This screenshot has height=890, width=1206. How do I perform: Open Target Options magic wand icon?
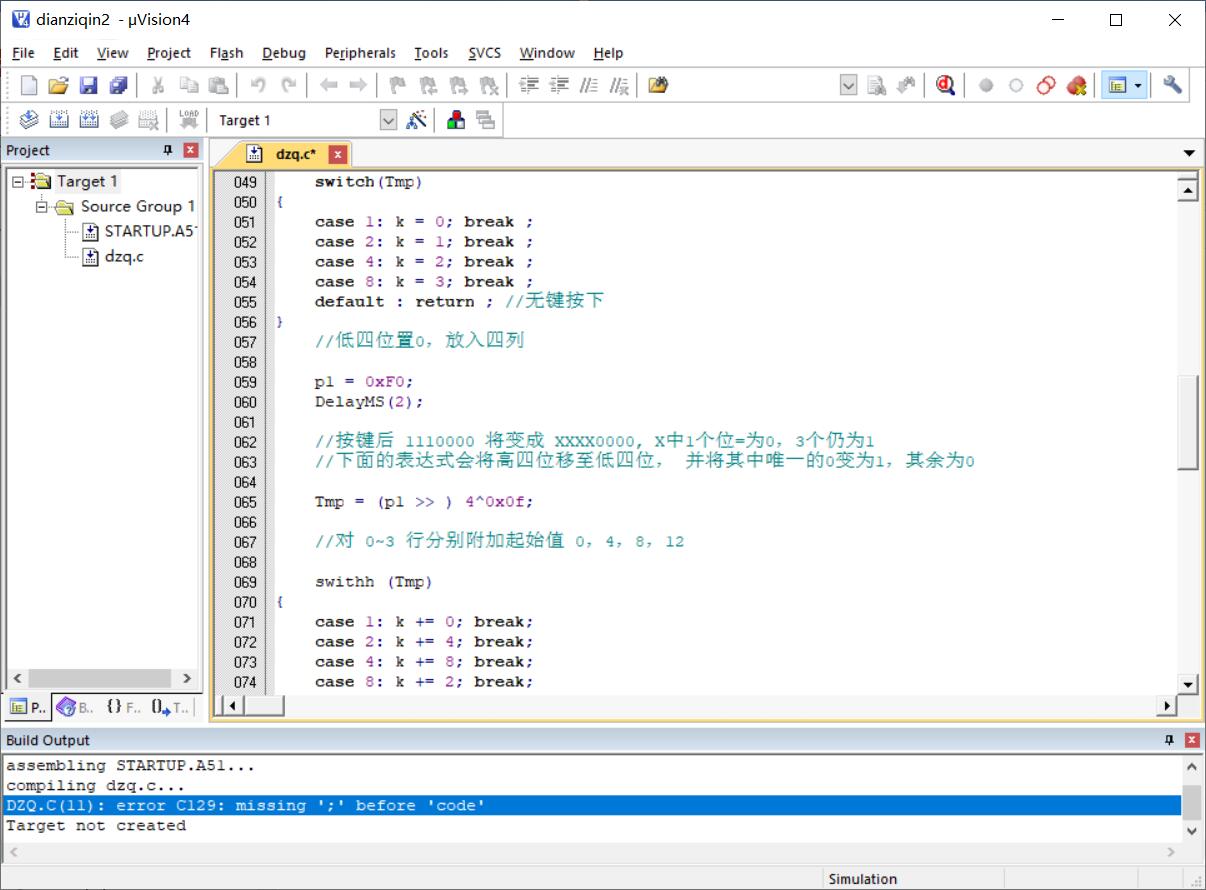point(417,121)
